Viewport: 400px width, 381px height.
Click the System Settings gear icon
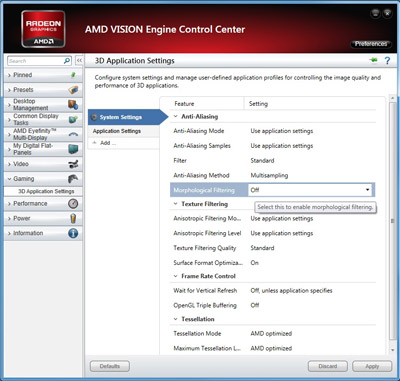pos(94,117)
